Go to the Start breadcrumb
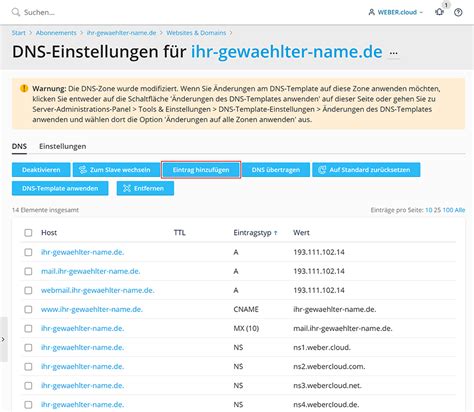This screenshot has width=474, height=412. (19, 33)
